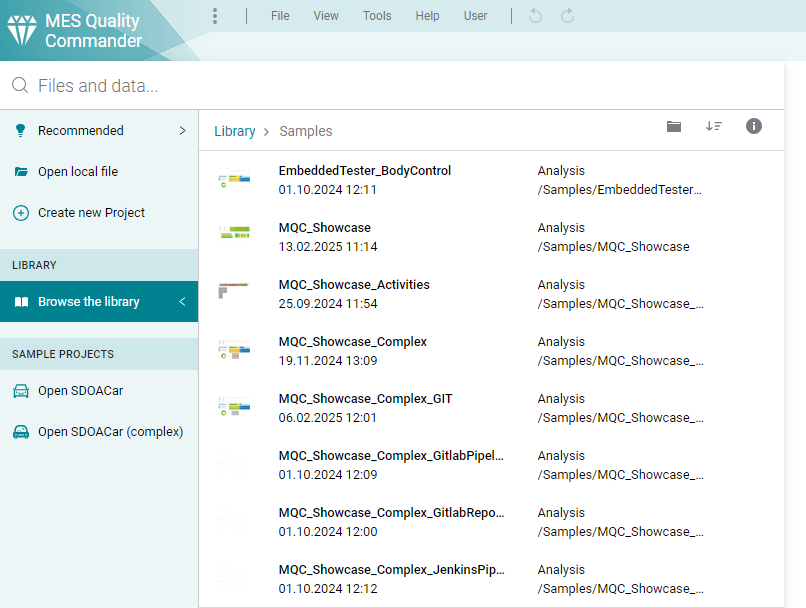Open the info icon in the library toolbar
Viewport: 806px width, 608px height.
tap(753, 128)
